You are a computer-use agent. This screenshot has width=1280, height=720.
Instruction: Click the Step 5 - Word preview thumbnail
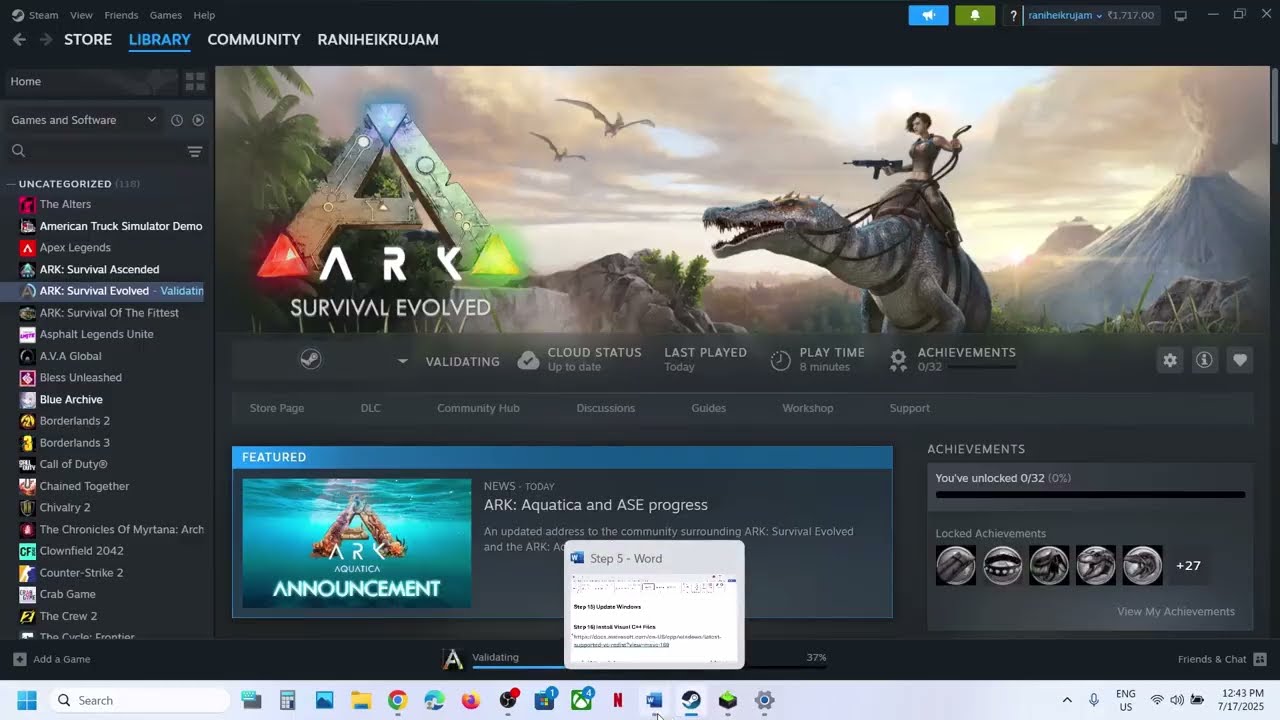click(654, 605)
